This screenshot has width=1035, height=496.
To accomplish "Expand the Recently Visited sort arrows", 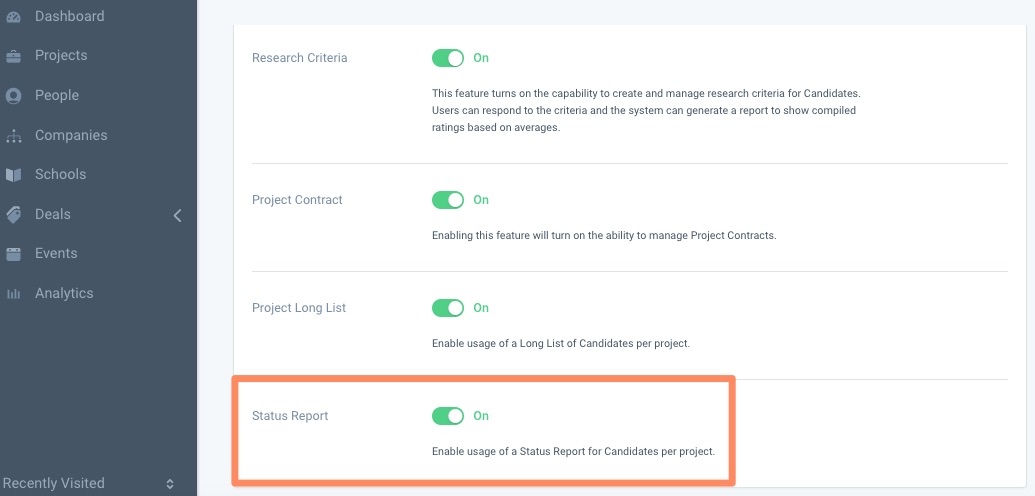I will point(170,483).
